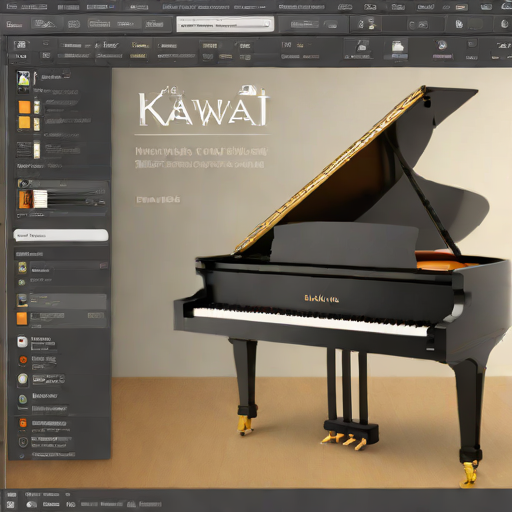Click the round cream-colored icon in left list
This screenshot has width=512, height=512.
pyautogui.click(x=23, y=379)
